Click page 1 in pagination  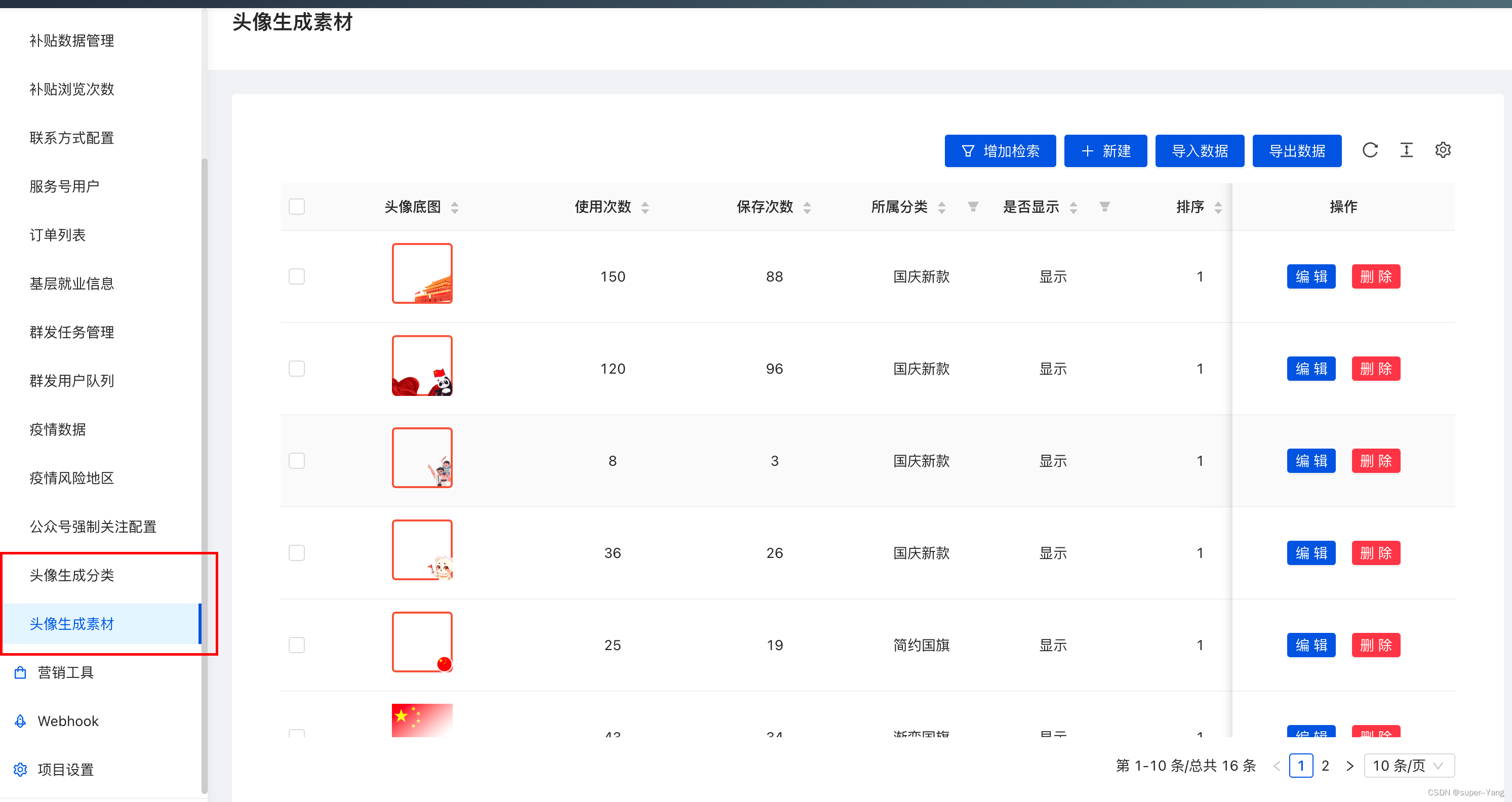1301,766
